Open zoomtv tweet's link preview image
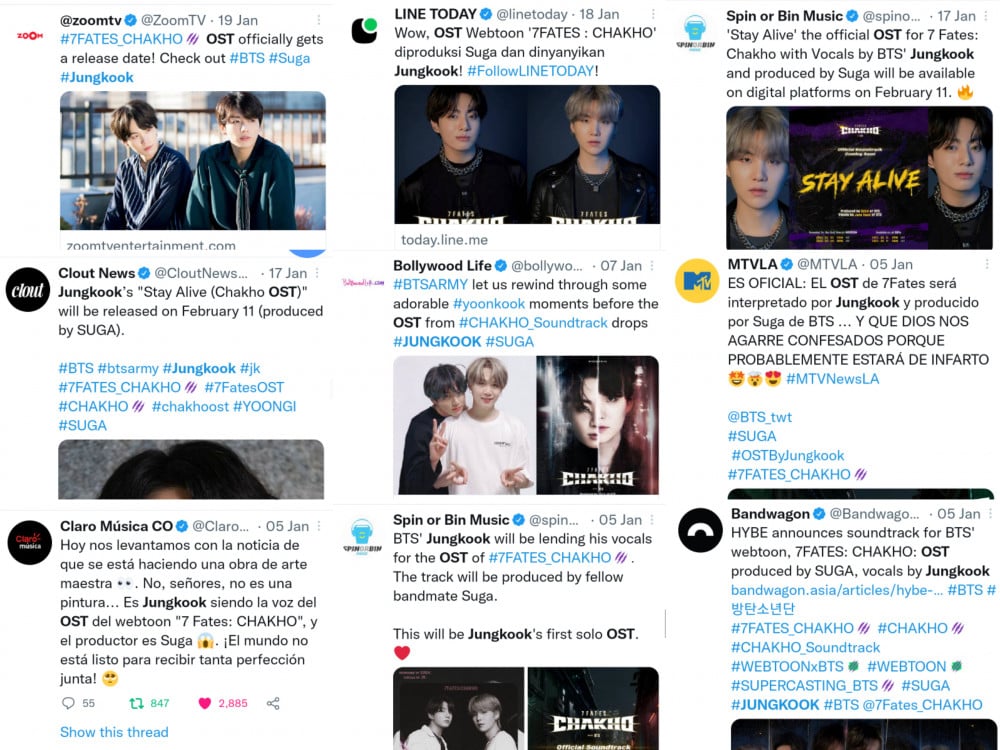This screenshot has height=750, width=1000. [193, 161]
